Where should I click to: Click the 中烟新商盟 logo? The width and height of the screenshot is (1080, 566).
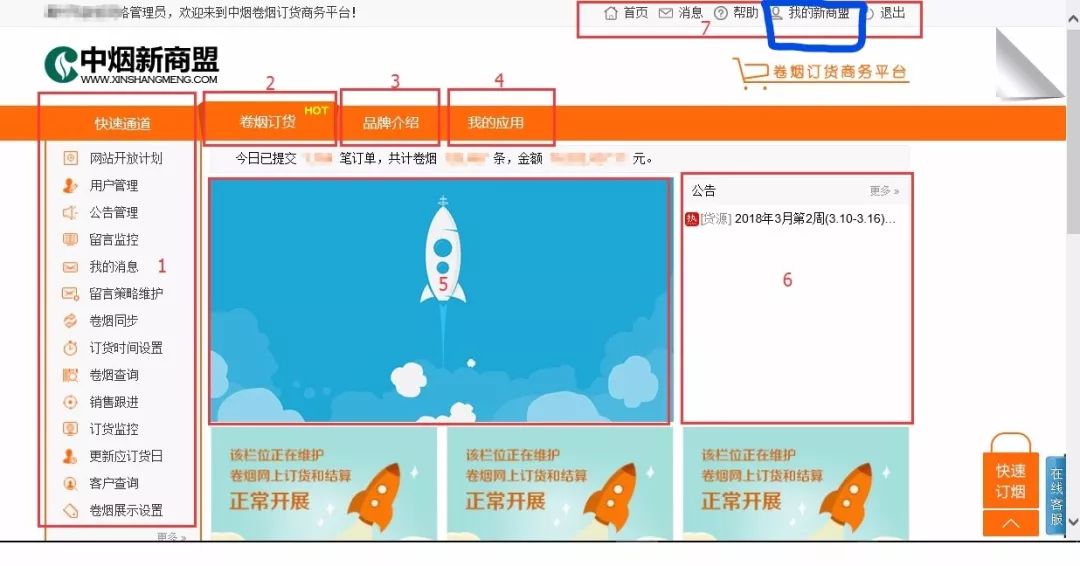(131, 65)
